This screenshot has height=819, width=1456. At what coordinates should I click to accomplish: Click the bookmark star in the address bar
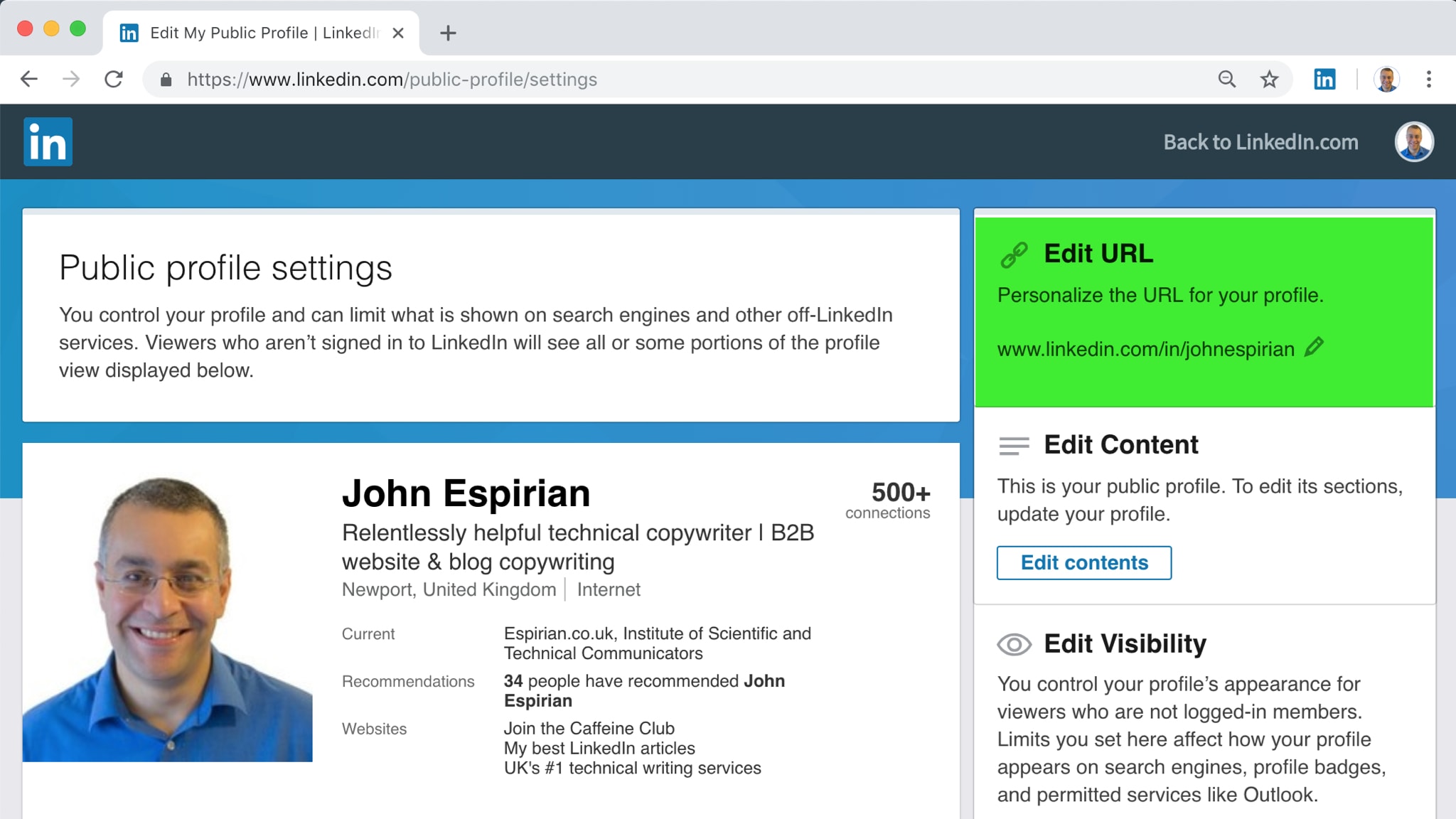1268,79
